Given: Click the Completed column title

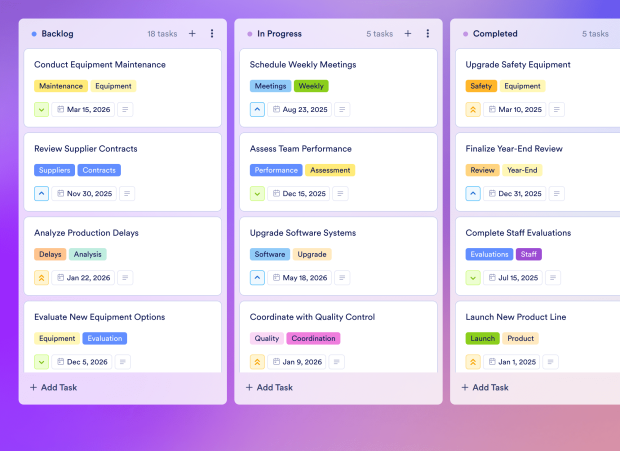Looking at the screenshot, I should click(x=495, y=33).
